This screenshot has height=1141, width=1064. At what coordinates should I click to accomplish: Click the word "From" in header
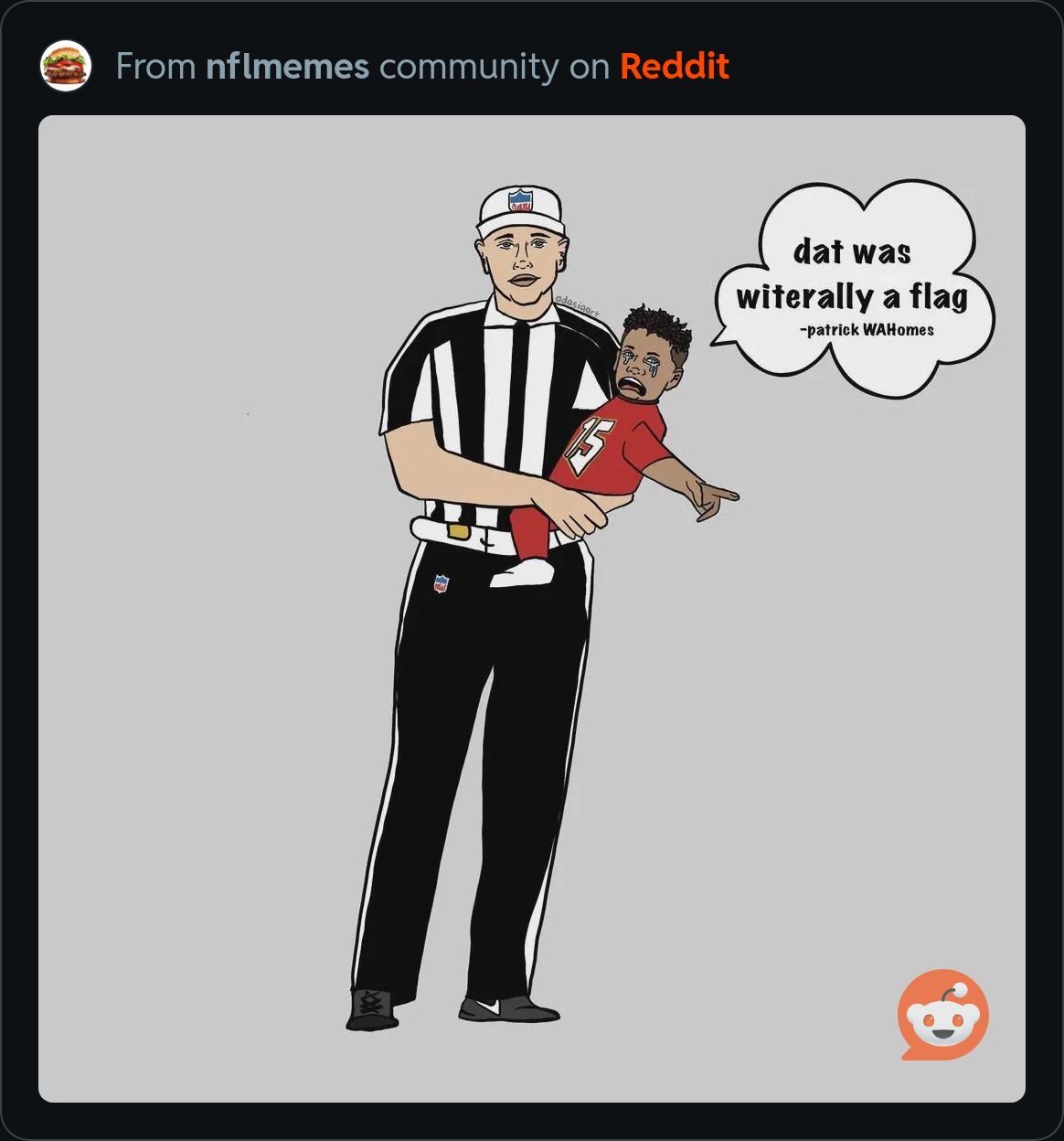click(x=156, y=66)
